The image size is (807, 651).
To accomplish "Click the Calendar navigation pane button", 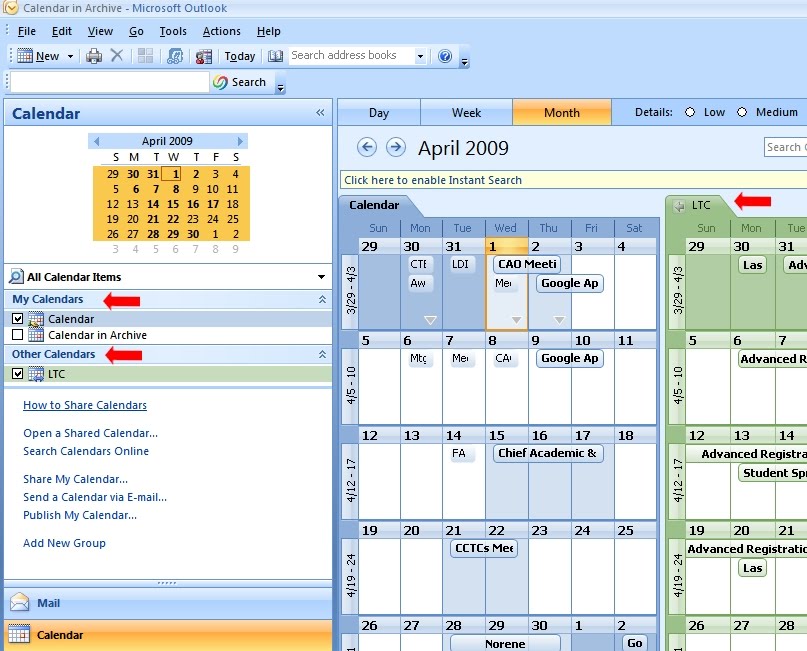I will pyautogui.click(x=168, y=635).
